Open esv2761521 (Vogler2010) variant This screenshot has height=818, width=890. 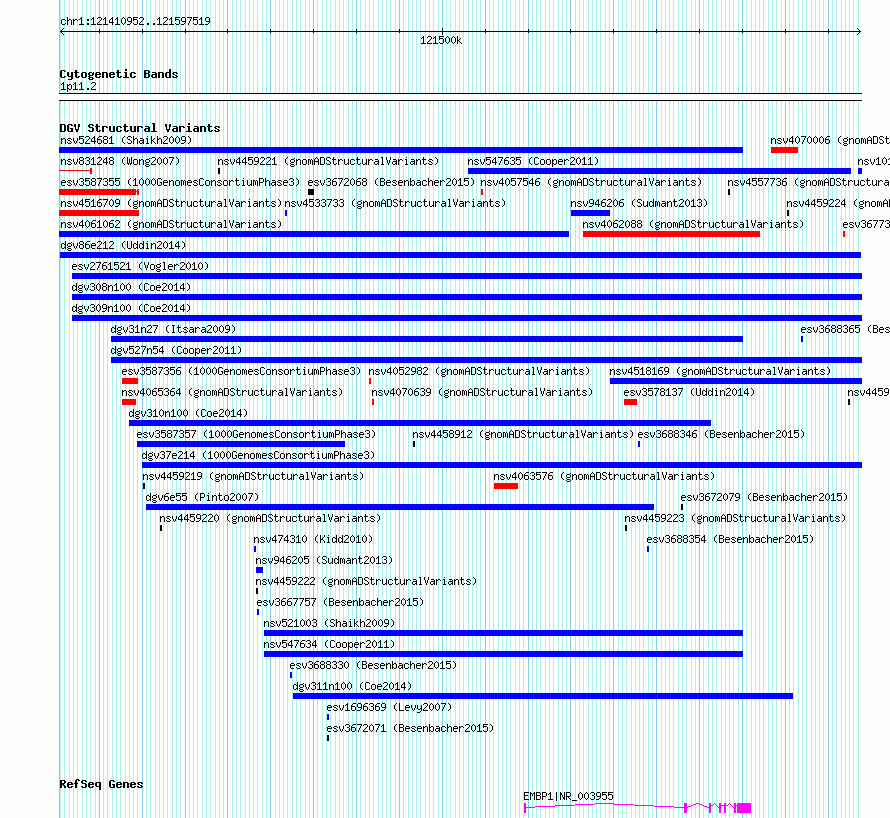point(140,266)
